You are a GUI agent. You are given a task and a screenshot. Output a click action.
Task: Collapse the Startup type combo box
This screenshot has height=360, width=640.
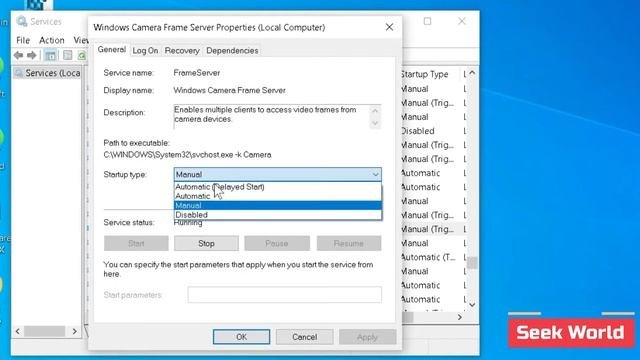[376, 175]
